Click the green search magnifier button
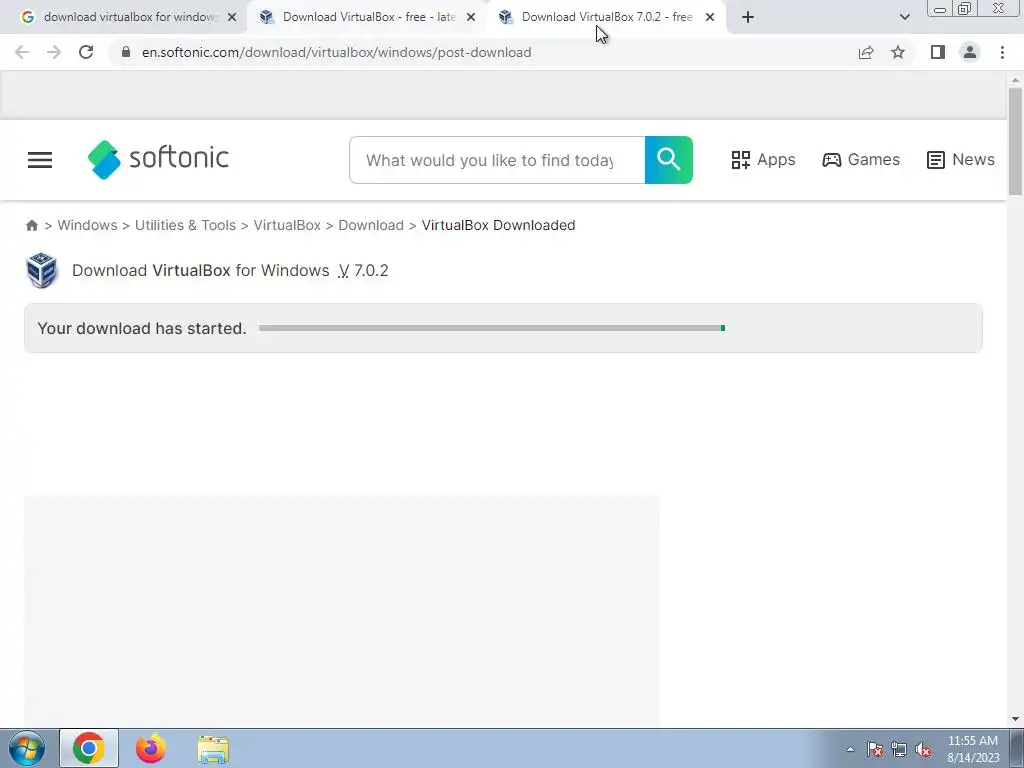Image resolution: width=1024 pixels, height=768 pixels. pos(669,160)
